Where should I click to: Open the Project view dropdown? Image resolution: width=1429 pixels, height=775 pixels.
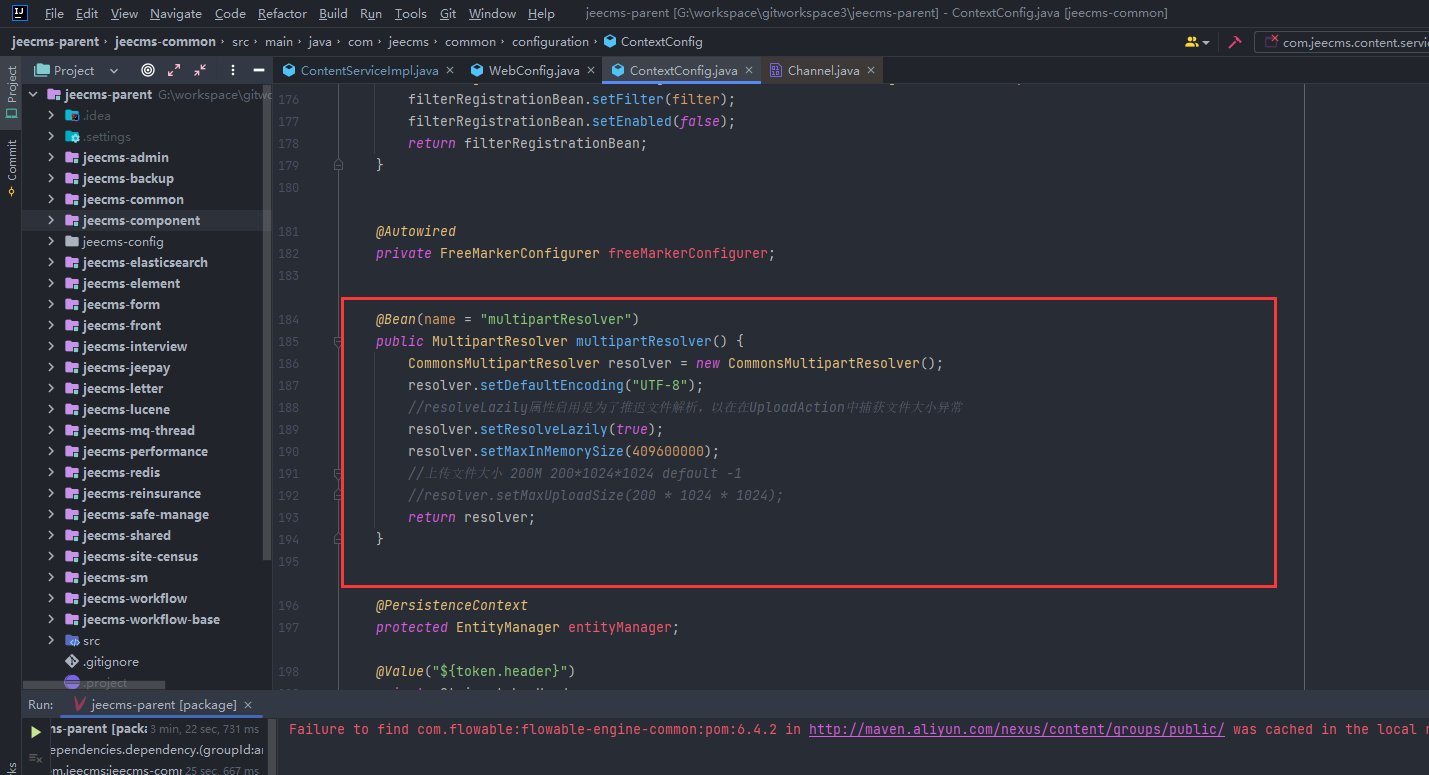[113, 71]
